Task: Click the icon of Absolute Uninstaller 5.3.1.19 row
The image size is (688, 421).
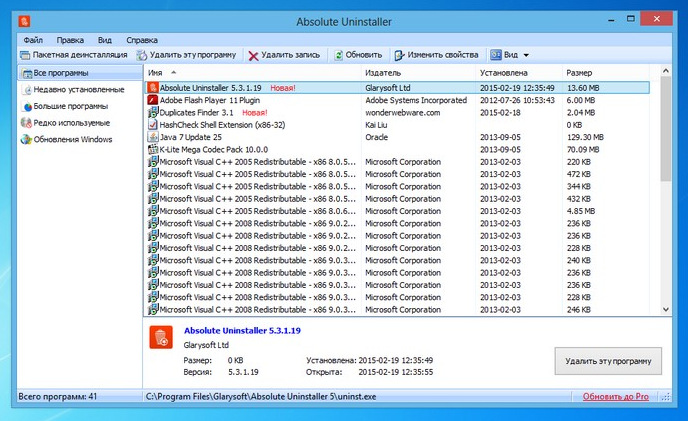Action: coord(153,87)
